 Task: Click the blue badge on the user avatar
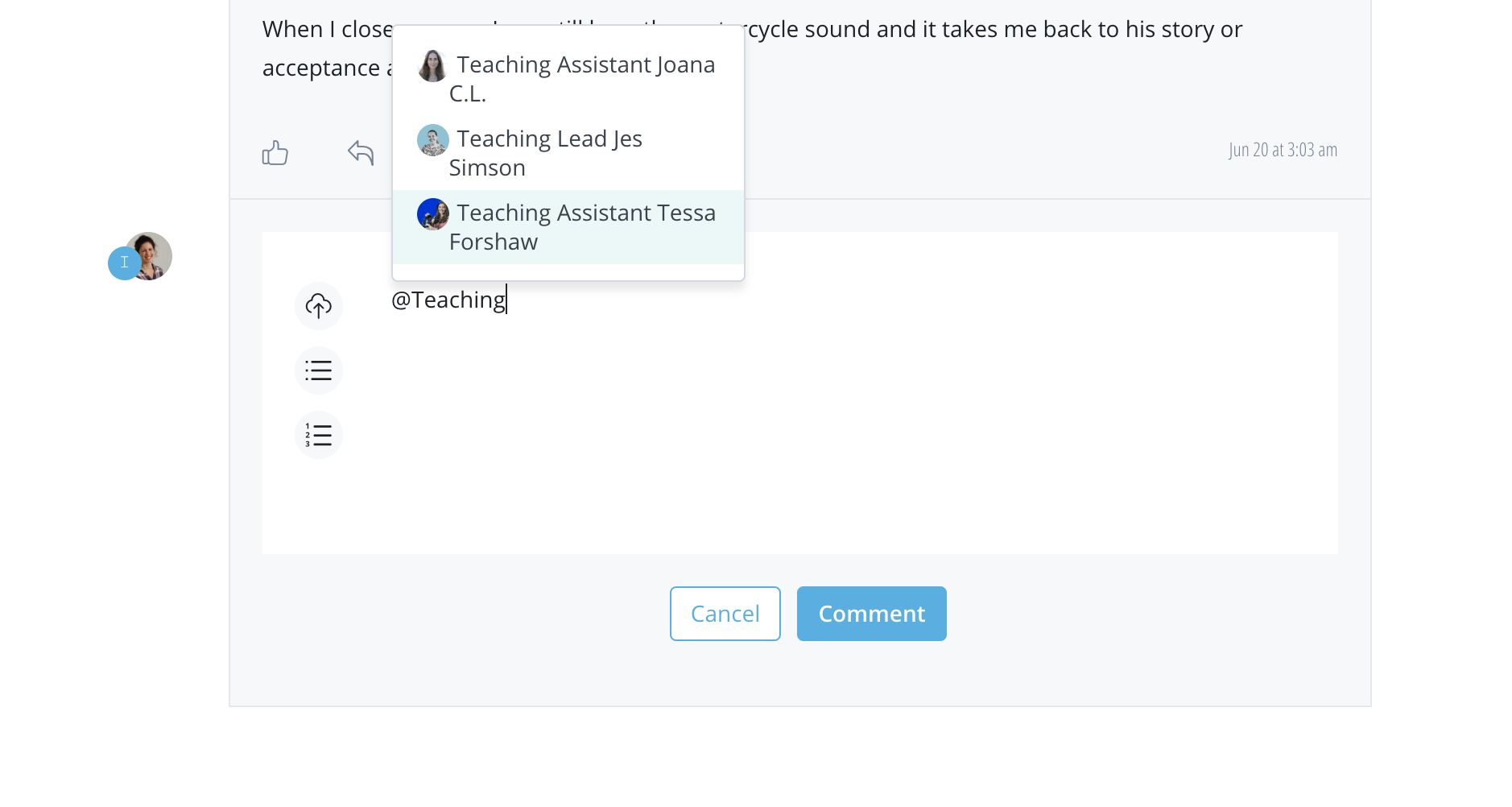click(124, 263)
